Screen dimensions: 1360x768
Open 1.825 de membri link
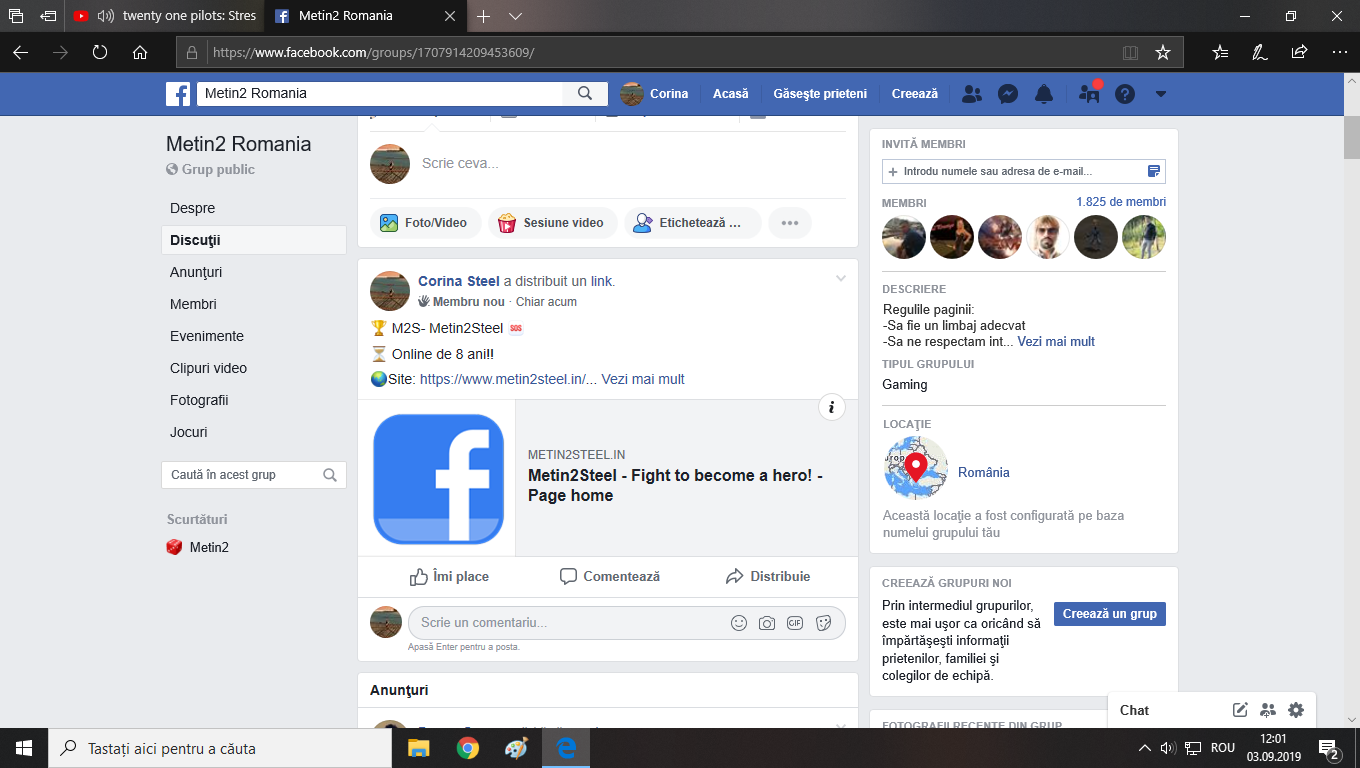tap(1121, 202)
